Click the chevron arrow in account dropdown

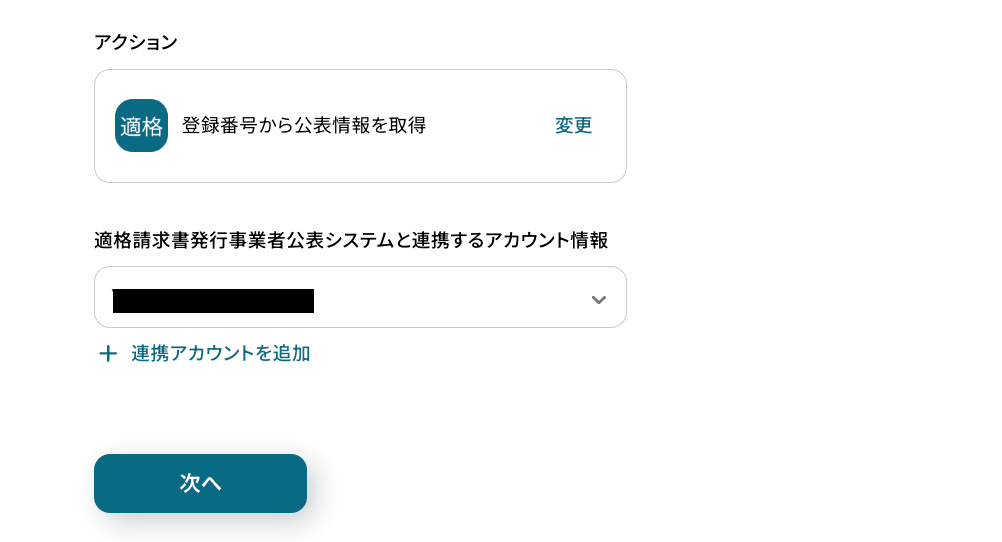(598, 299)
